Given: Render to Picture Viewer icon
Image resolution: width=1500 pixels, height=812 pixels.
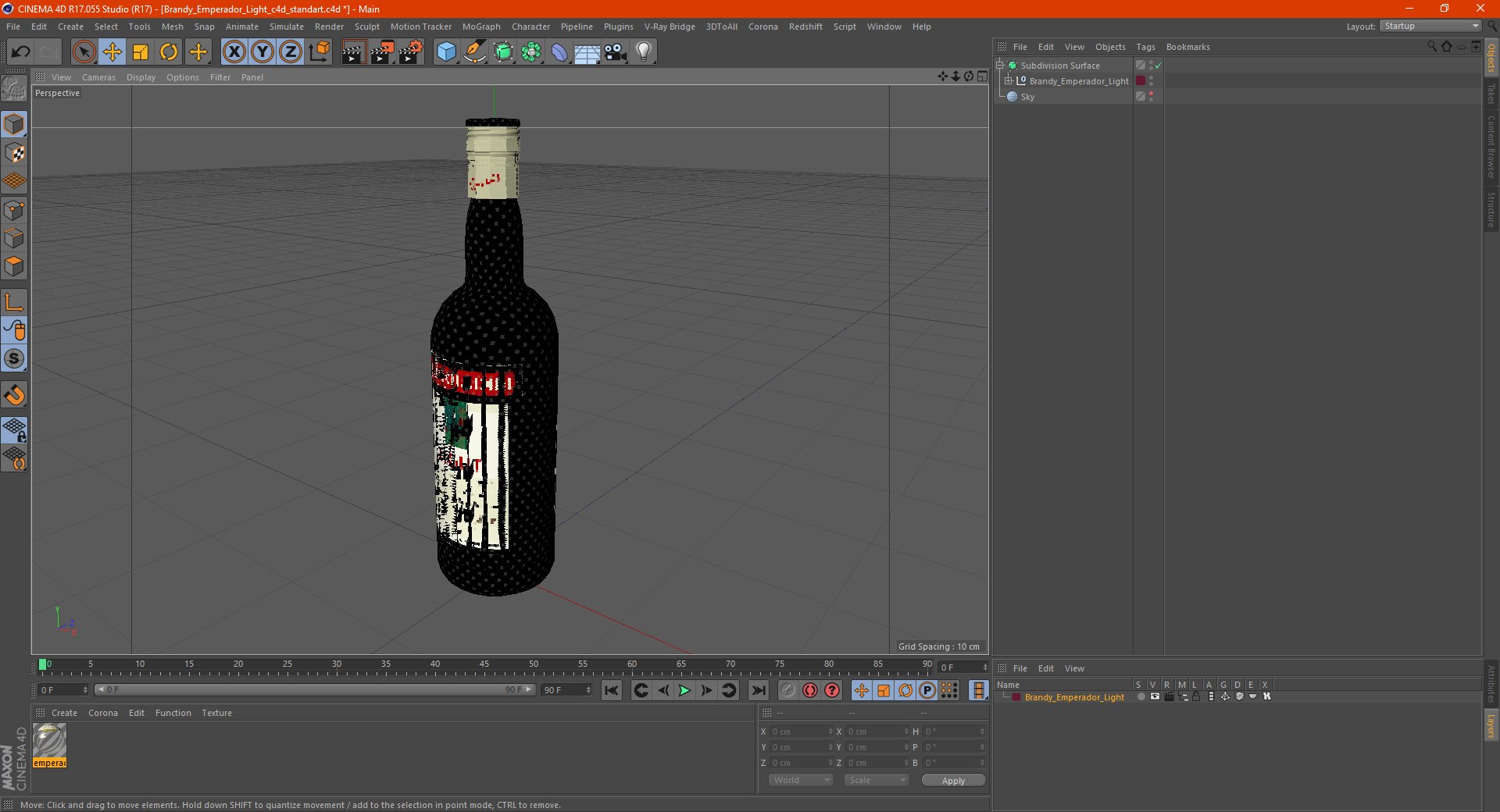Looking at the screenshot, I should 382,52.
